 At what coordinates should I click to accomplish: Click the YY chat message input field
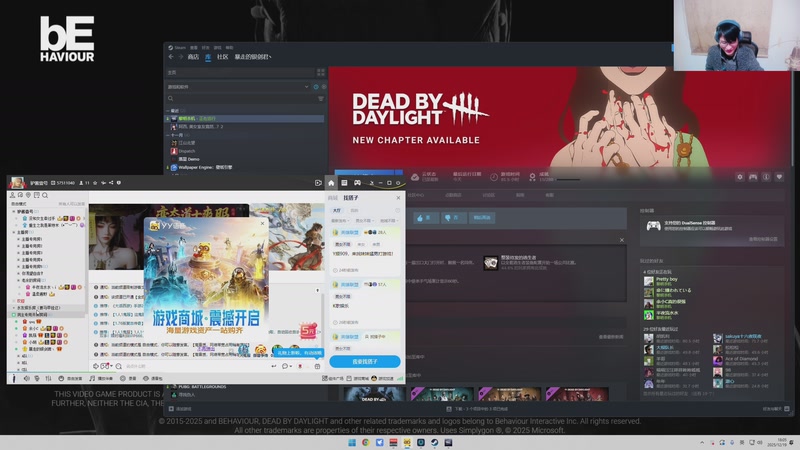196,366
